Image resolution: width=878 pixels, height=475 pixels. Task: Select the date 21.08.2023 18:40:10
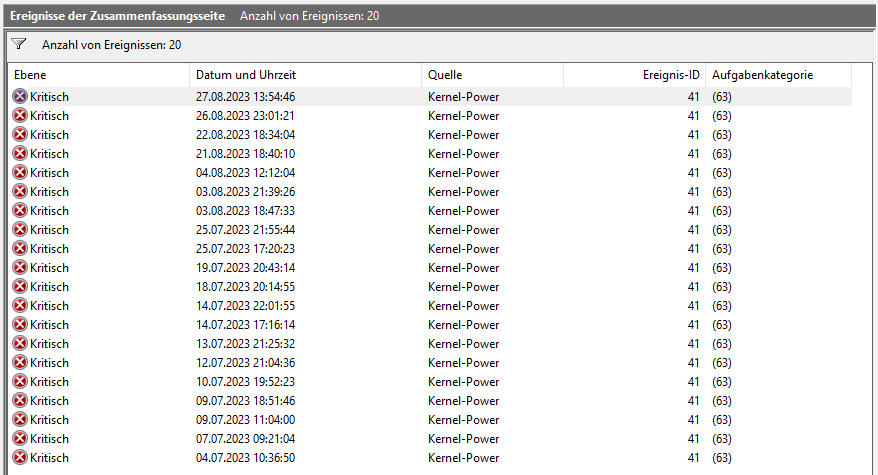click(x=245, y=154)
